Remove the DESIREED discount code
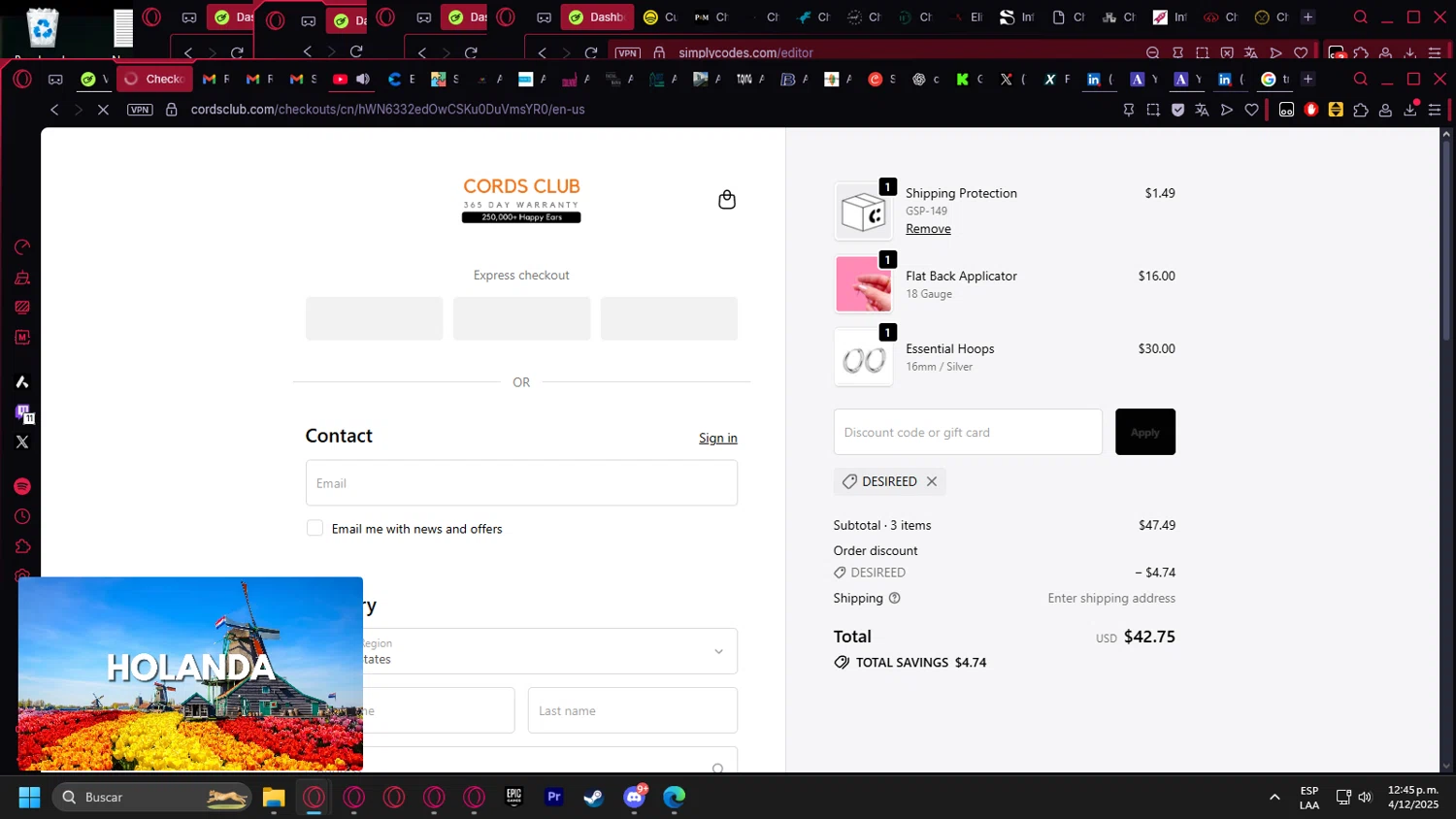Image resolution: width=1456 pixels, height=819 pixels. coord(932,481)
